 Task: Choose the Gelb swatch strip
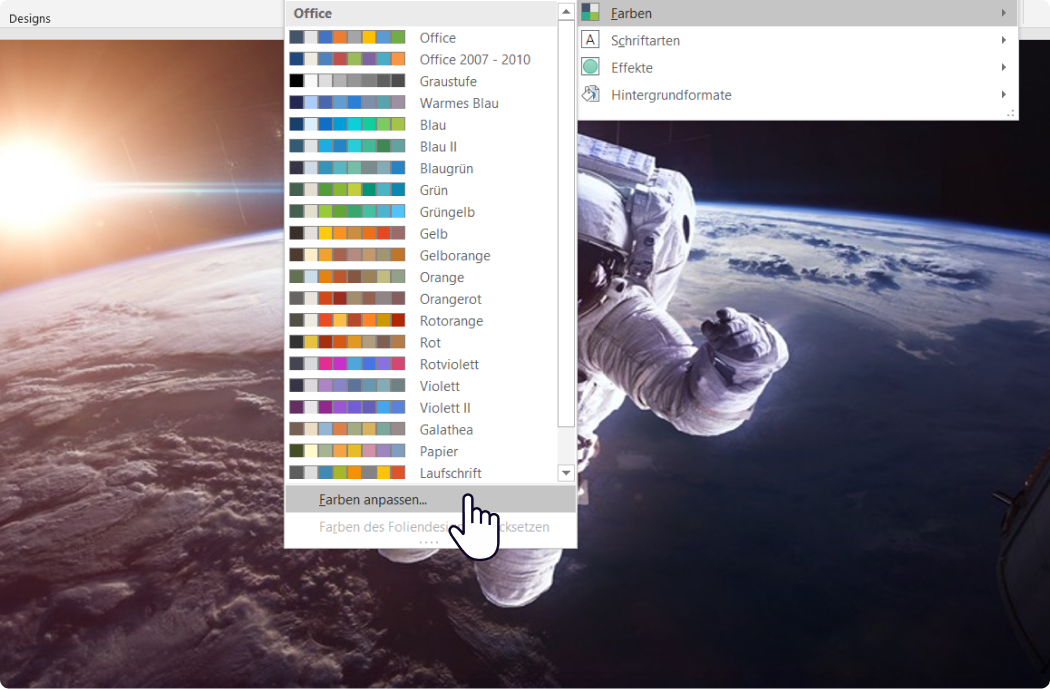[347, 233]
